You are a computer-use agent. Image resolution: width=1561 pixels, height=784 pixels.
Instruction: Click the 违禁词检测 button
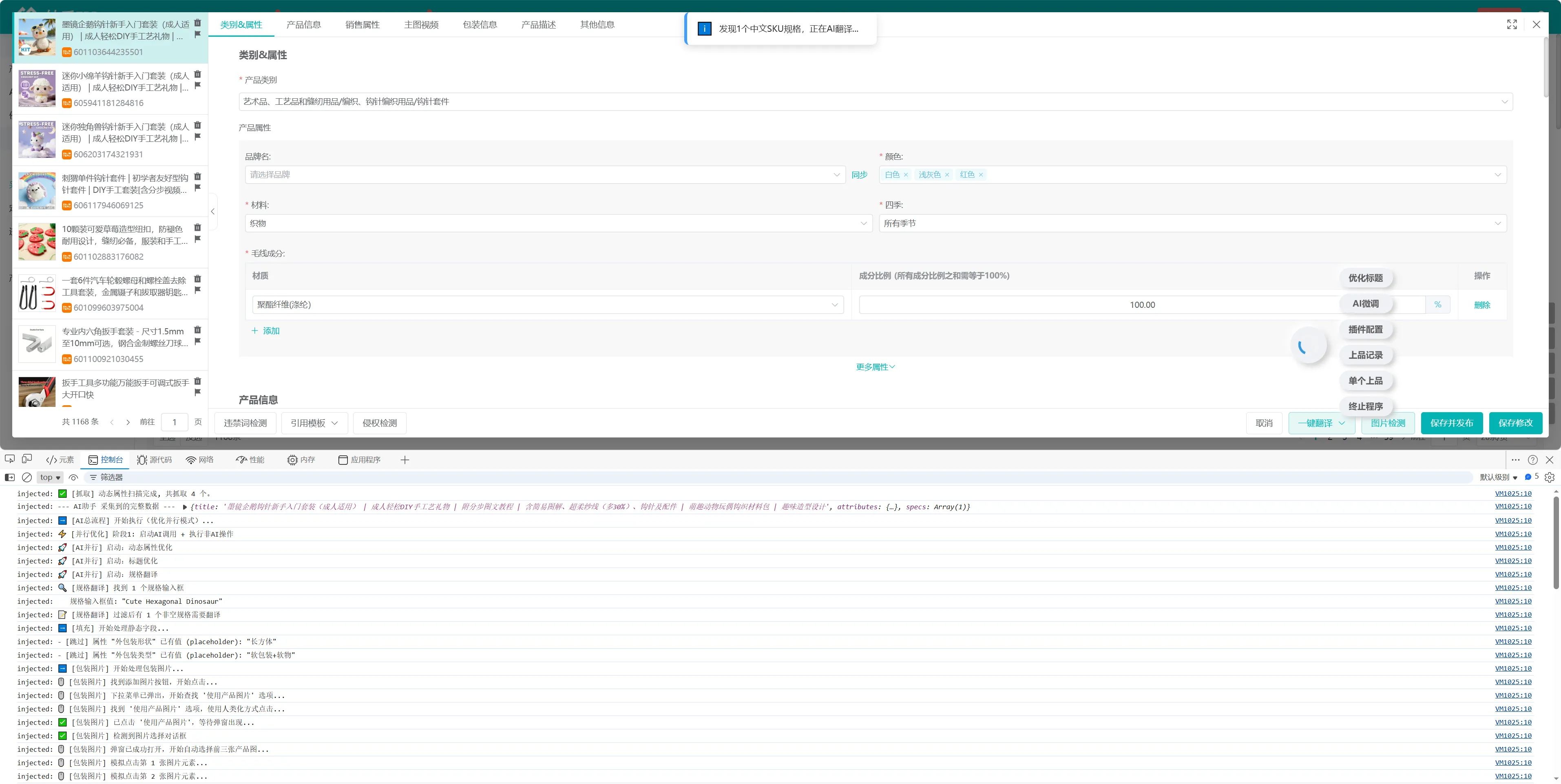tap(245, 423)
